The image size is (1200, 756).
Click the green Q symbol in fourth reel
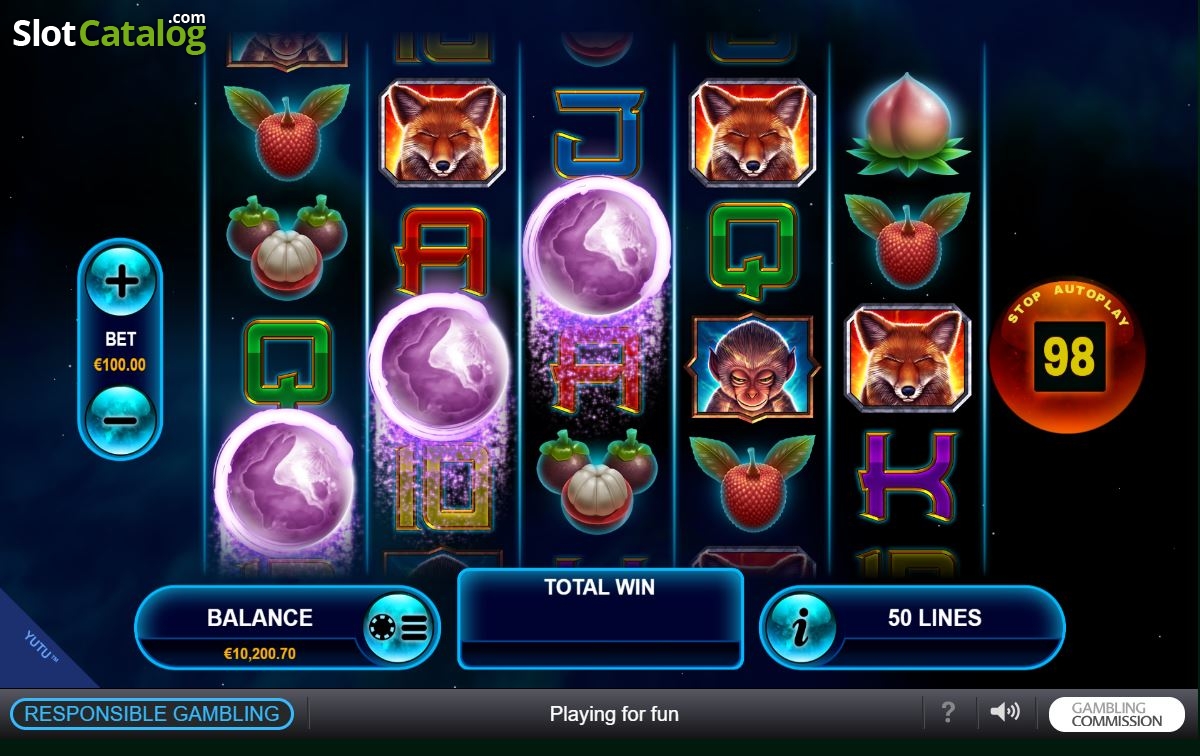tap(753, 249)
